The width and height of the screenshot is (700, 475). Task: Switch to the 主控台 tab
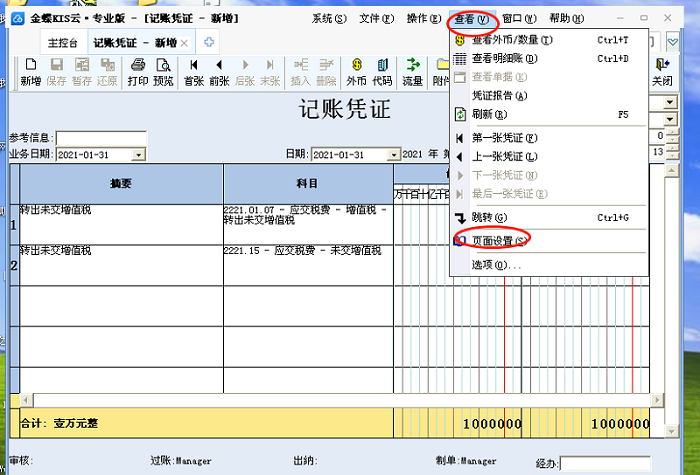tap(63, 42)
